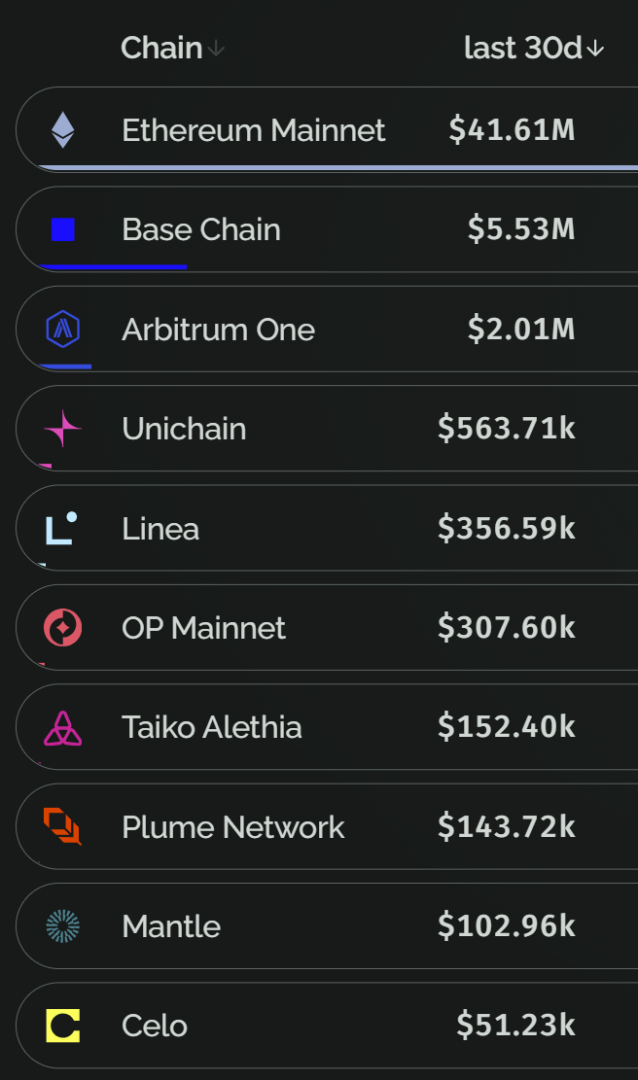Viewport: 638px width, 1080px height.
Task: Select the Mantle sunburst icon
Action: point(63,926)
